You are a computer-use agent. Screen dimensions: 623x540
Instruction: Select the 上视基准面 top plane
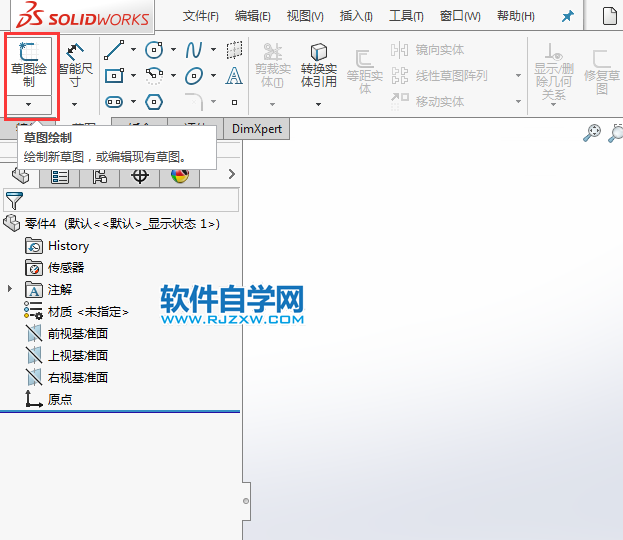pyautogui.click(x=67, y=355)
